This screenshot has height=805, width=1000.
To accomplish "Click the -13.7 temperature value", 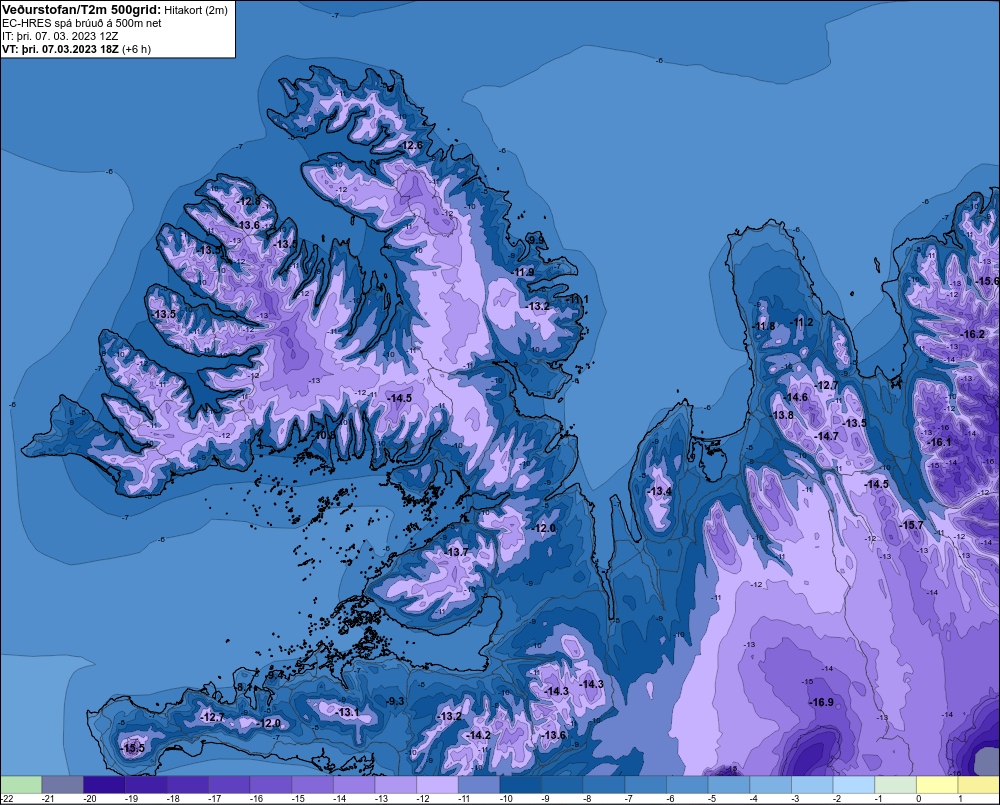I will 457,552.
